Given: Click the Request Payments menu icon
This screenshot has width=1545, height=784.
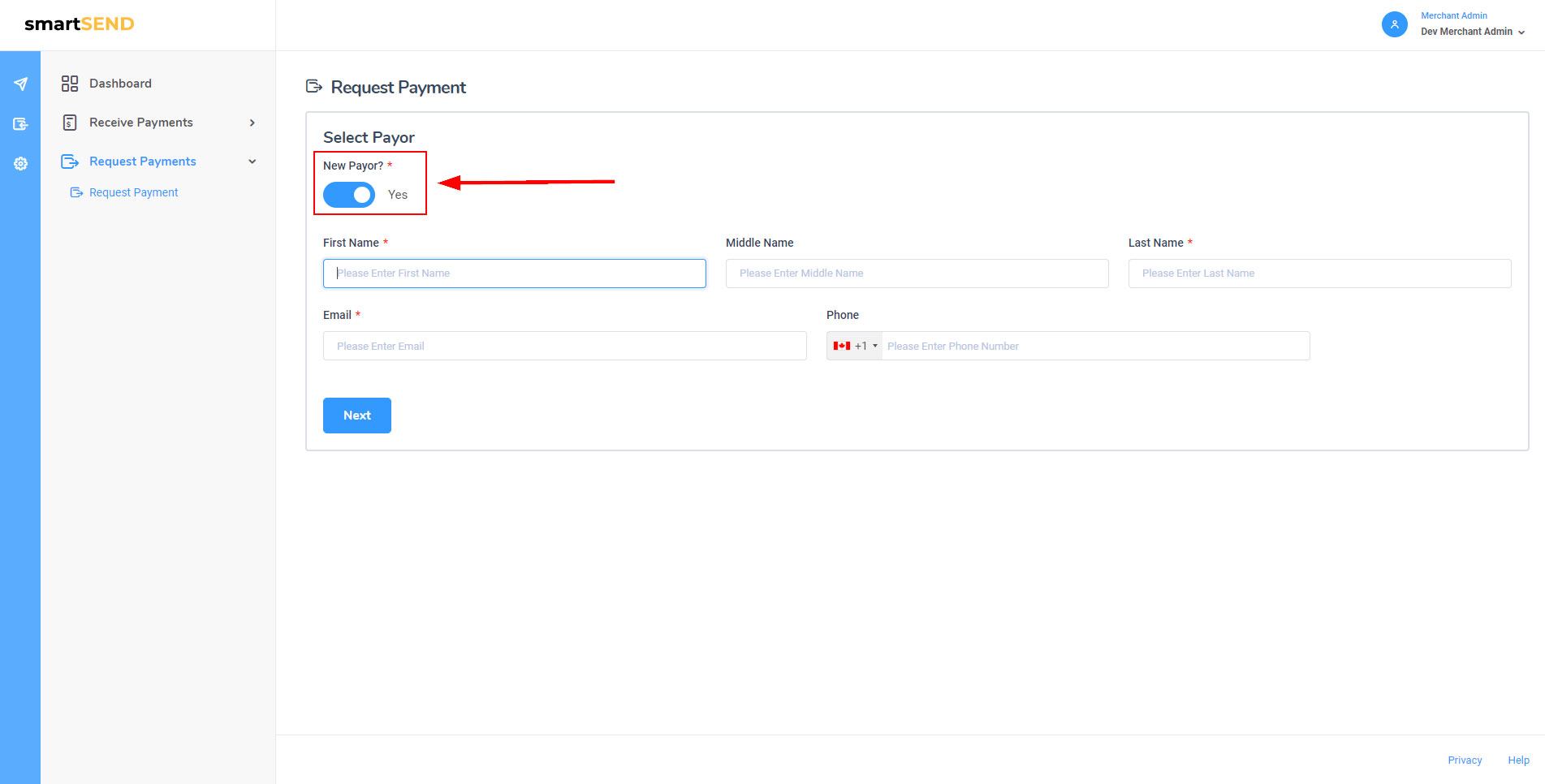Looking at the screenshot, I should pos(70,162).
